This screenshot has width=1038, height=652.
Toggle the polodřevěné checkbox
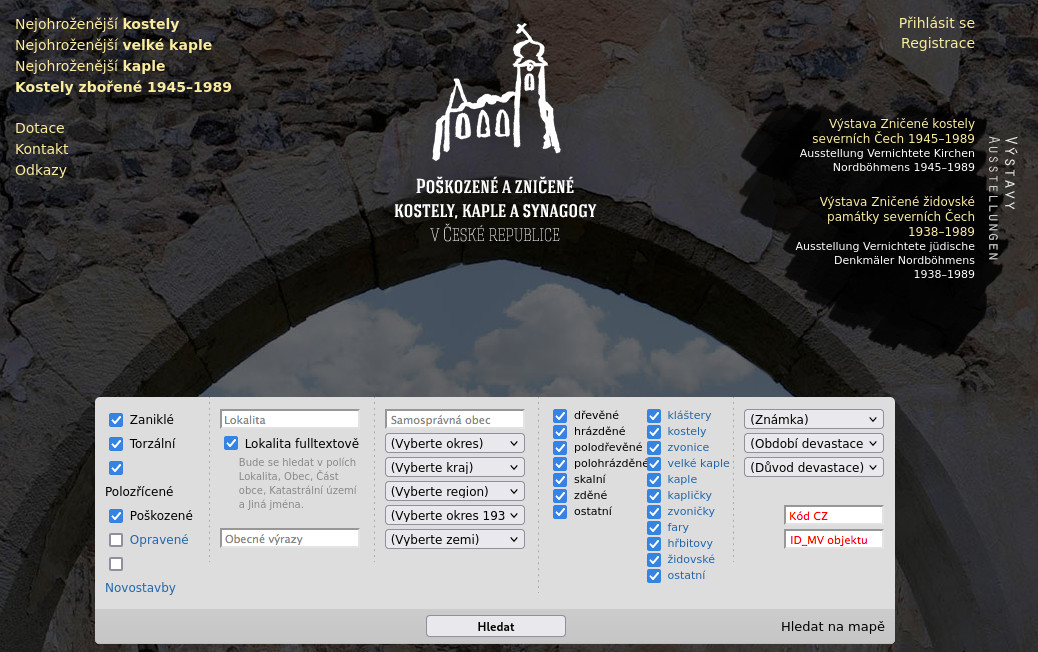(560, 447)
